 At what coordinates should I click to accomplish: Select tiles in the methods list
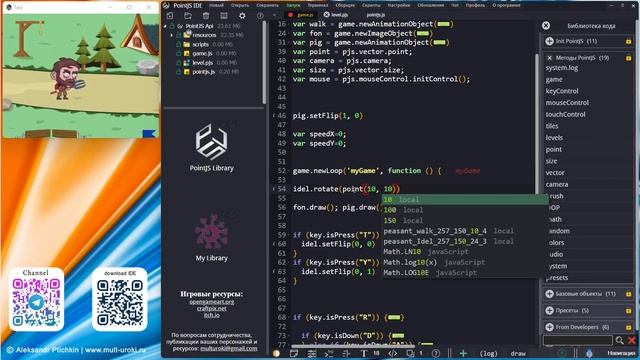[x=552, y=126]
